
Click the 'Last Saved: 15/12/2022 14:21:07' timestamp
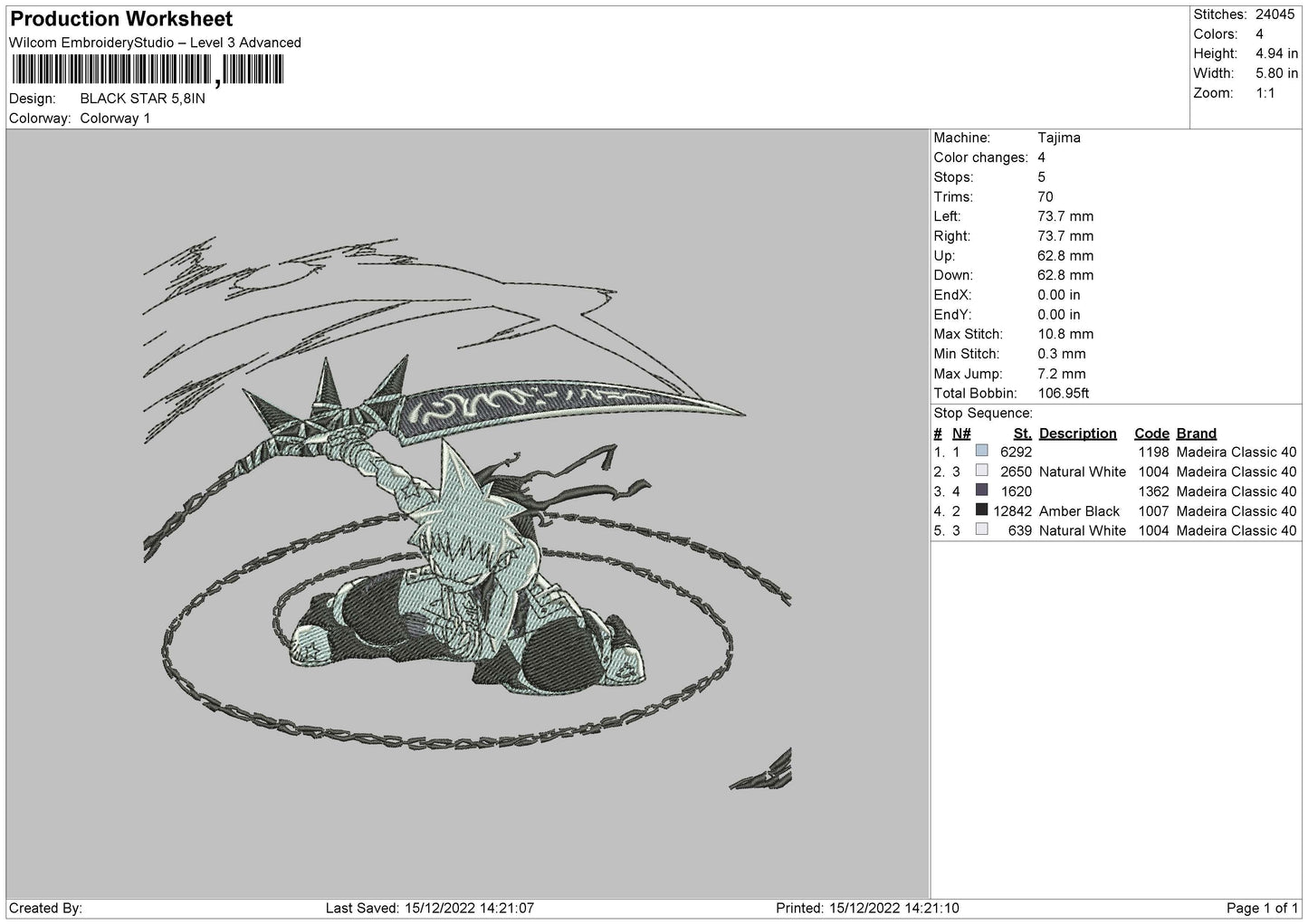(x=429, y=908)
